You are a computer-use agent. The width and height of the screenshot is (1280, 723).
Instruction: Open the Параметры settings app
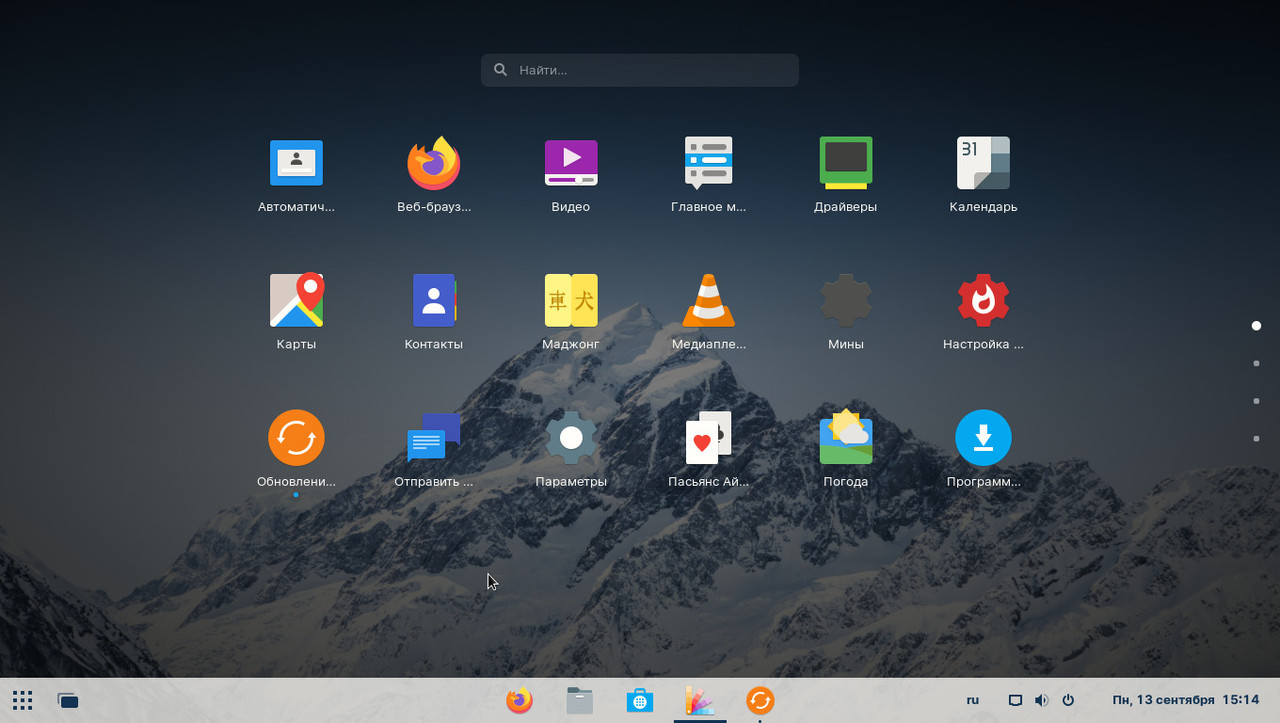(571, 438)
